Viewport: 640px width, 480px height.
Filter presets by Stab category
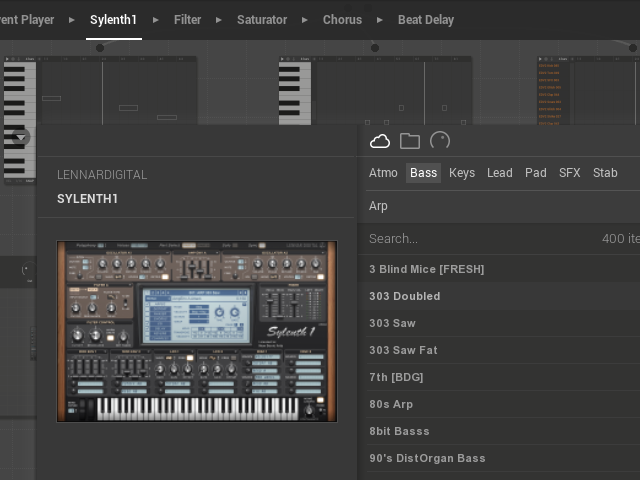tap(605, 173)
